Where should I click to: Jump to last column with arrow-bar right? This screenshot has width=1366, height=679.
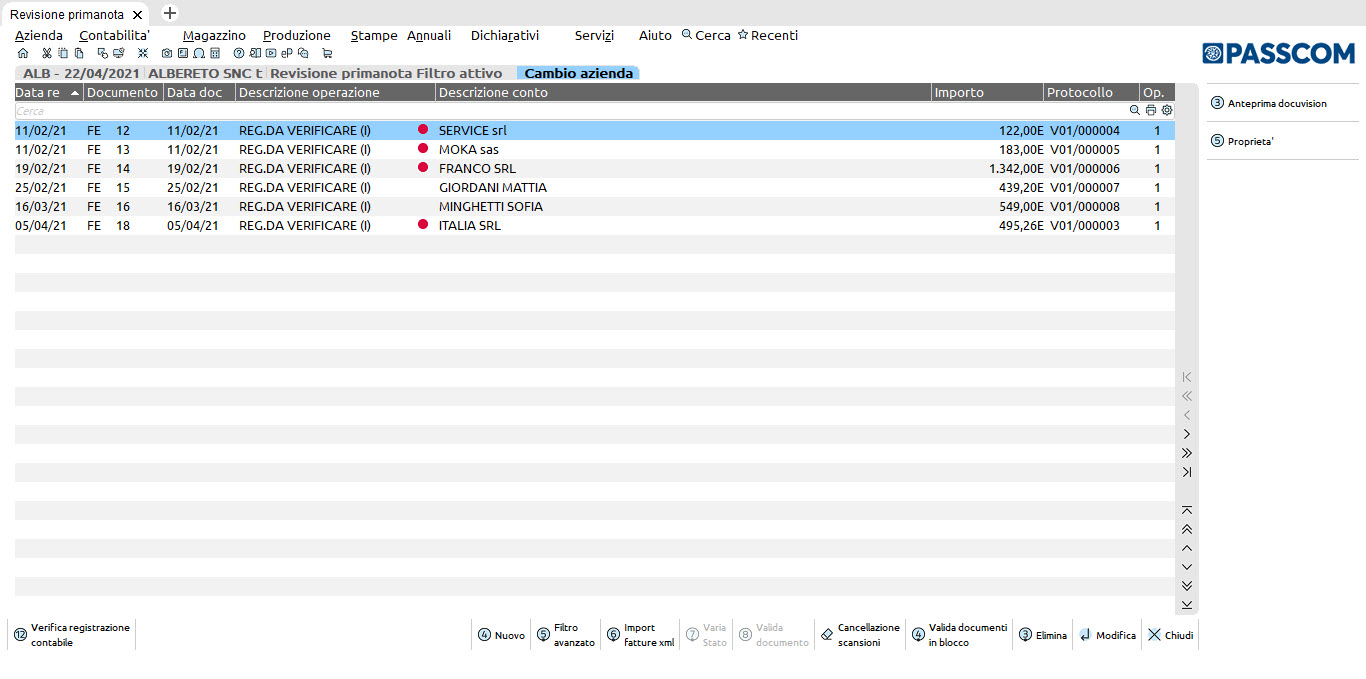tap(1187, 472)
